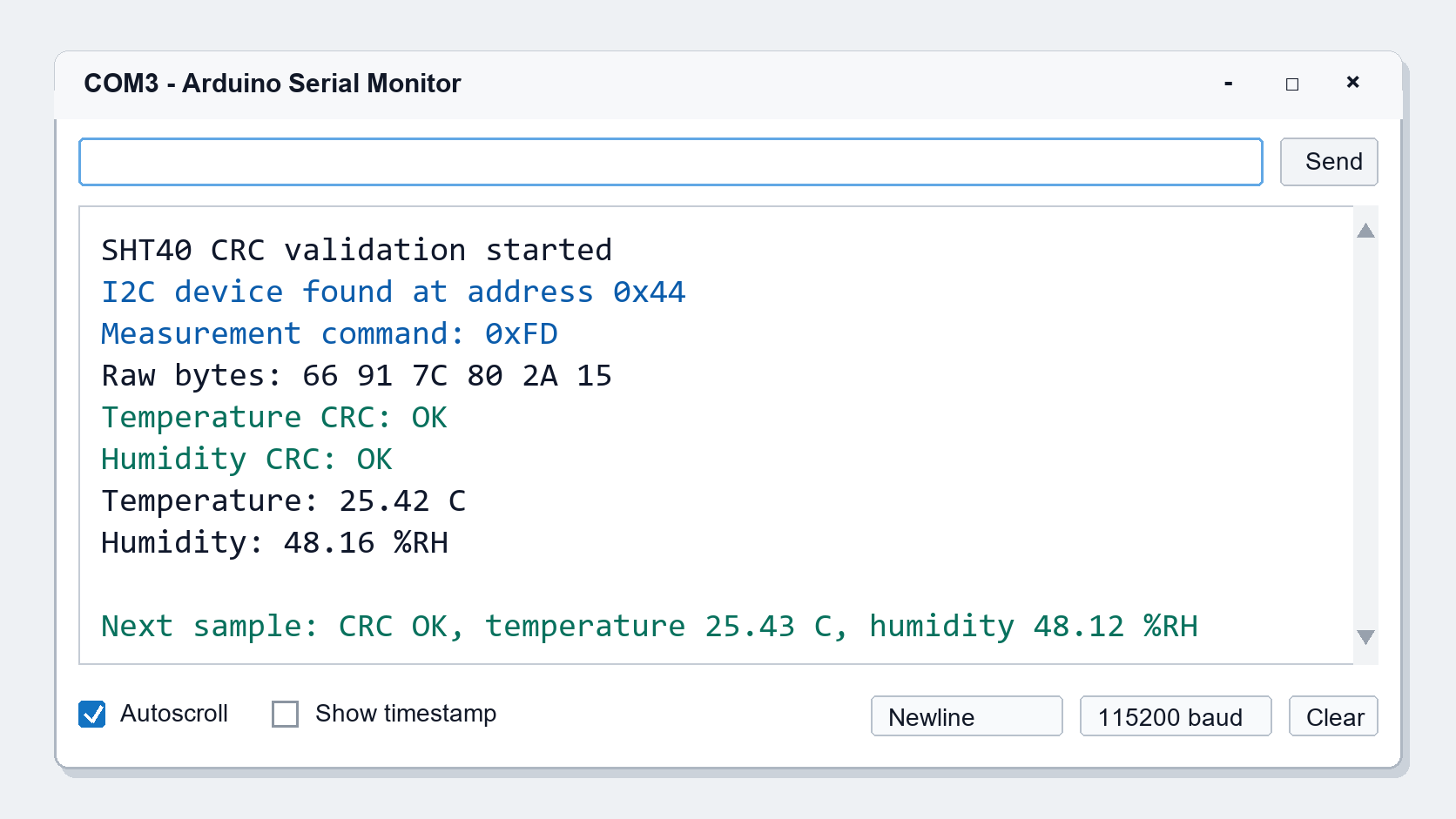Click the line "SHT40 CRC validation started"
1456x819 pixels.
pyautogui.click(x=357, y=251)
